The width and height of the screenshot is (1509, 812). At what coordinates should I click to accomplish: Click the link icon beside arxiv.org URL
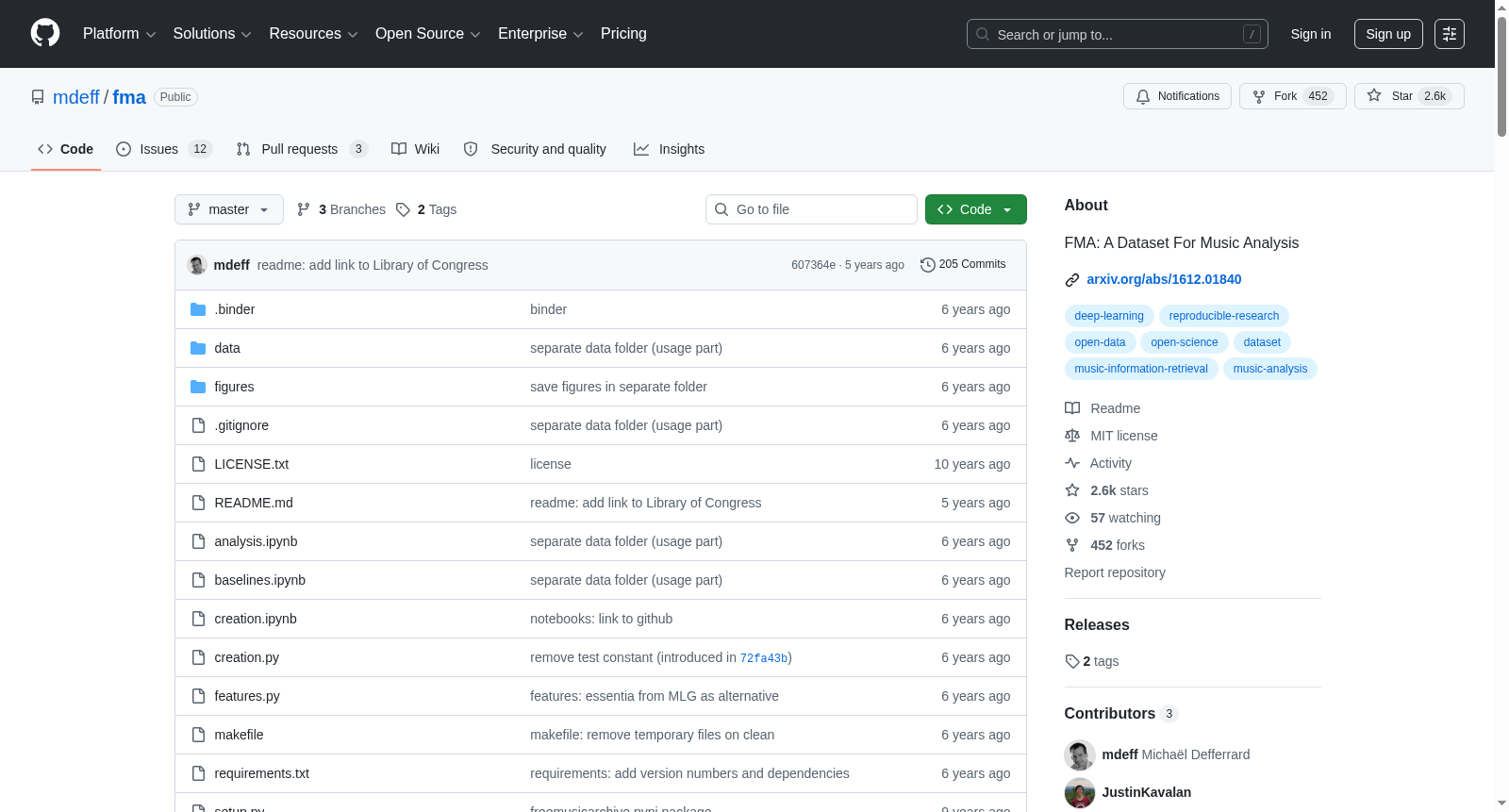coord(1072,280)
